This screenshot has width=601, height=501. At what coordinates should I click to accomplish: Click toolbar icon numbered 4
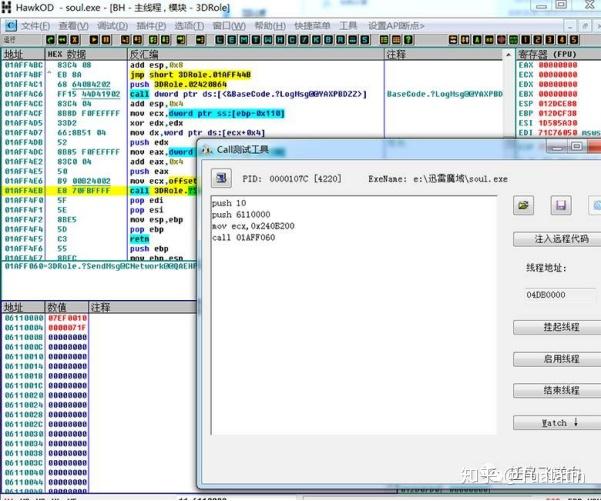[x=562, y=39]
